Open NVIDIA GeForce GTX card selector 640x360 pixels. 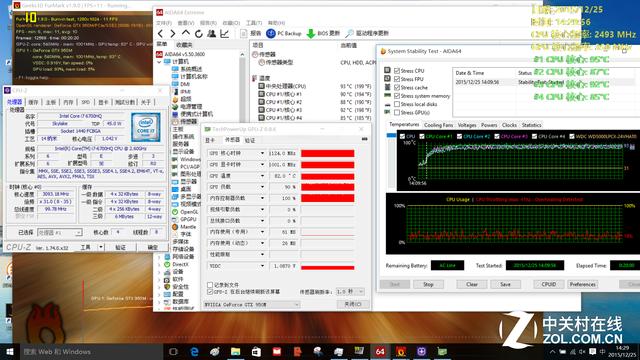(251, 305)
